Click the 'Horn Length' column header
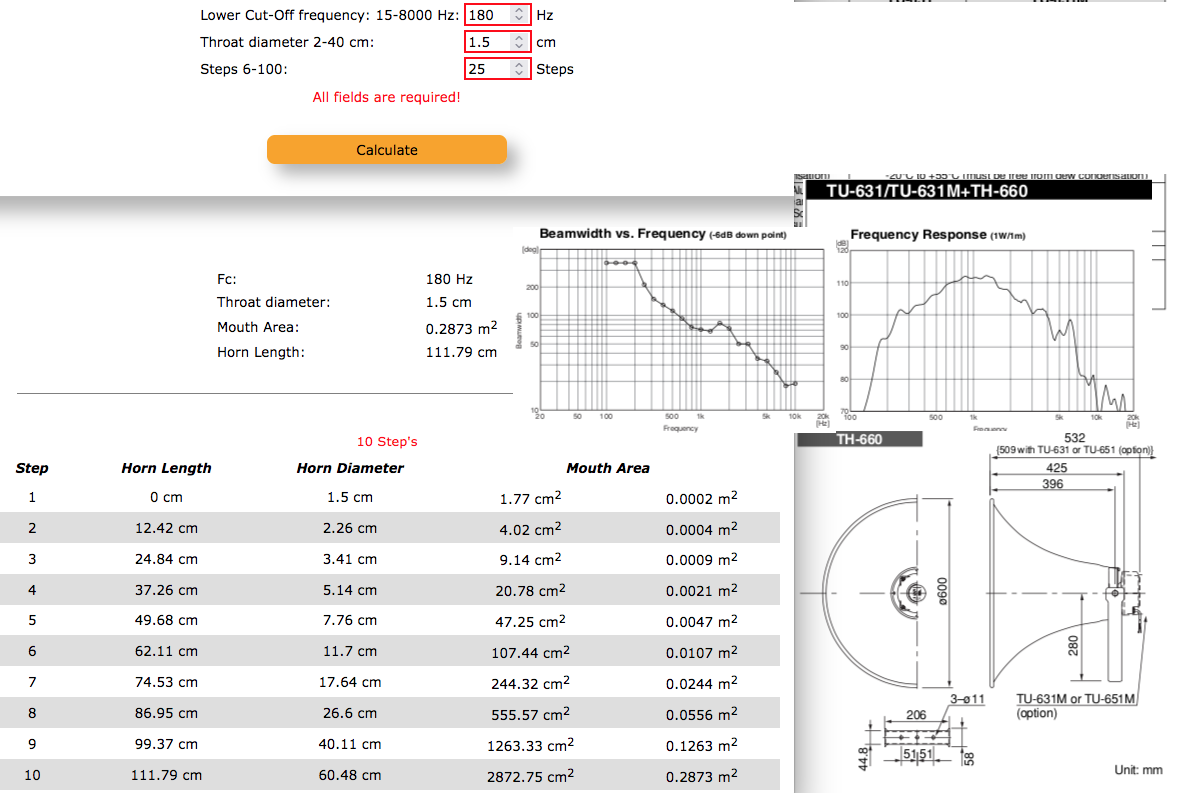 pos(166,469)
